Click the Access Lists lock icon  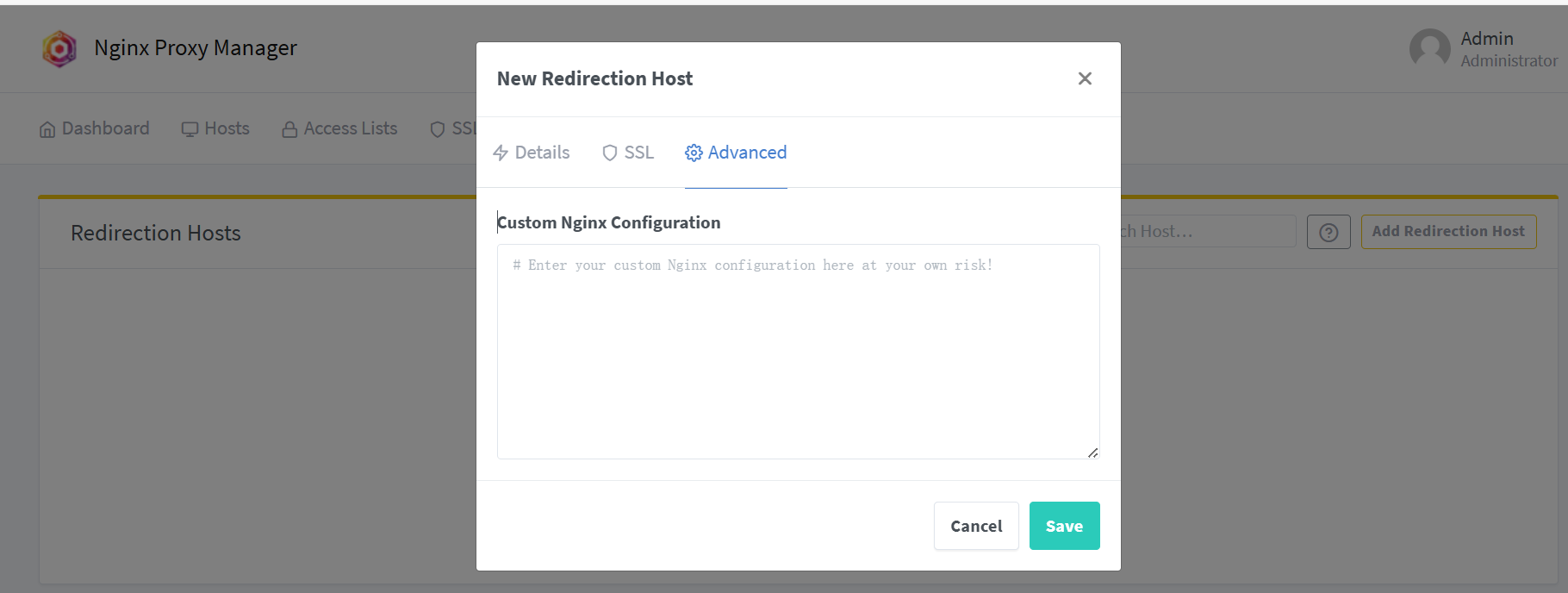pos(289,129)
